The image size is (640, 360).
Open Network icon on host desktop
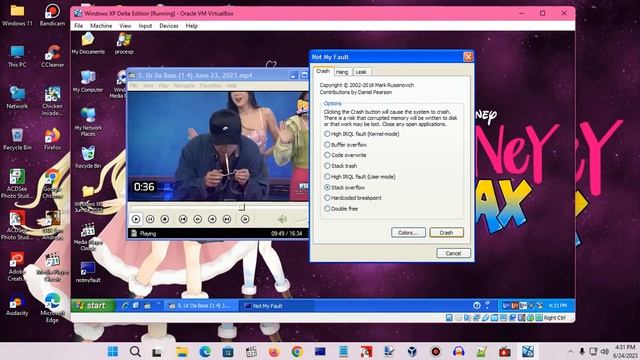click(17, 98)
